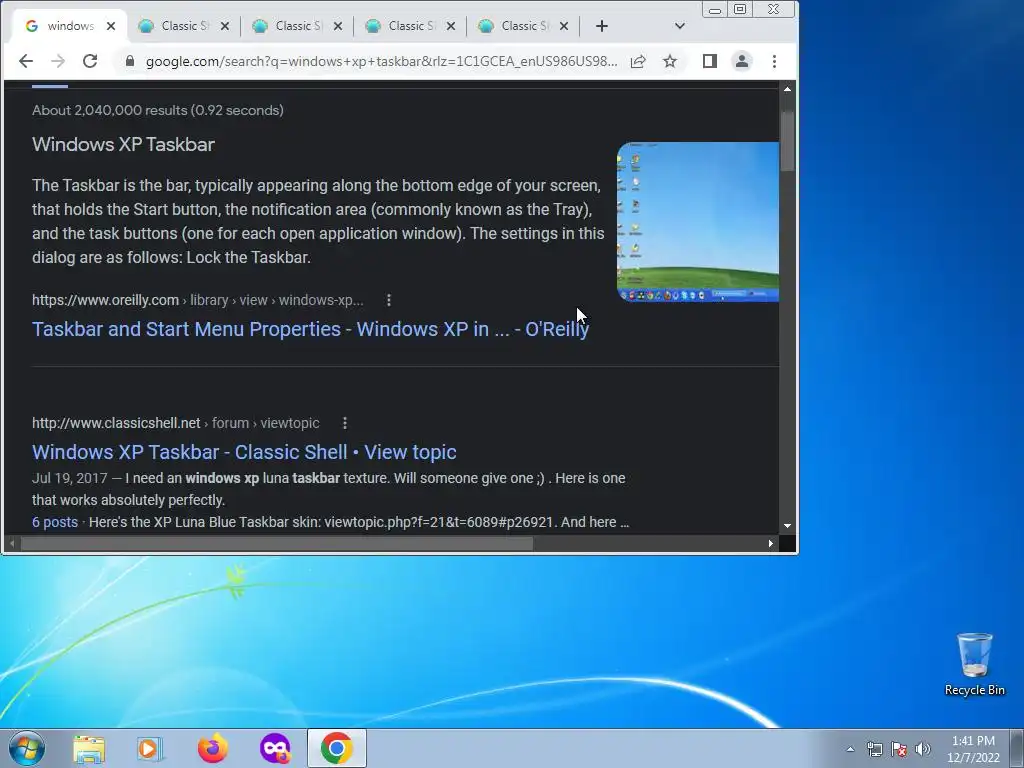
Task: Open the purple masked browser taskbar icon
Action: (x=274, y=748)
